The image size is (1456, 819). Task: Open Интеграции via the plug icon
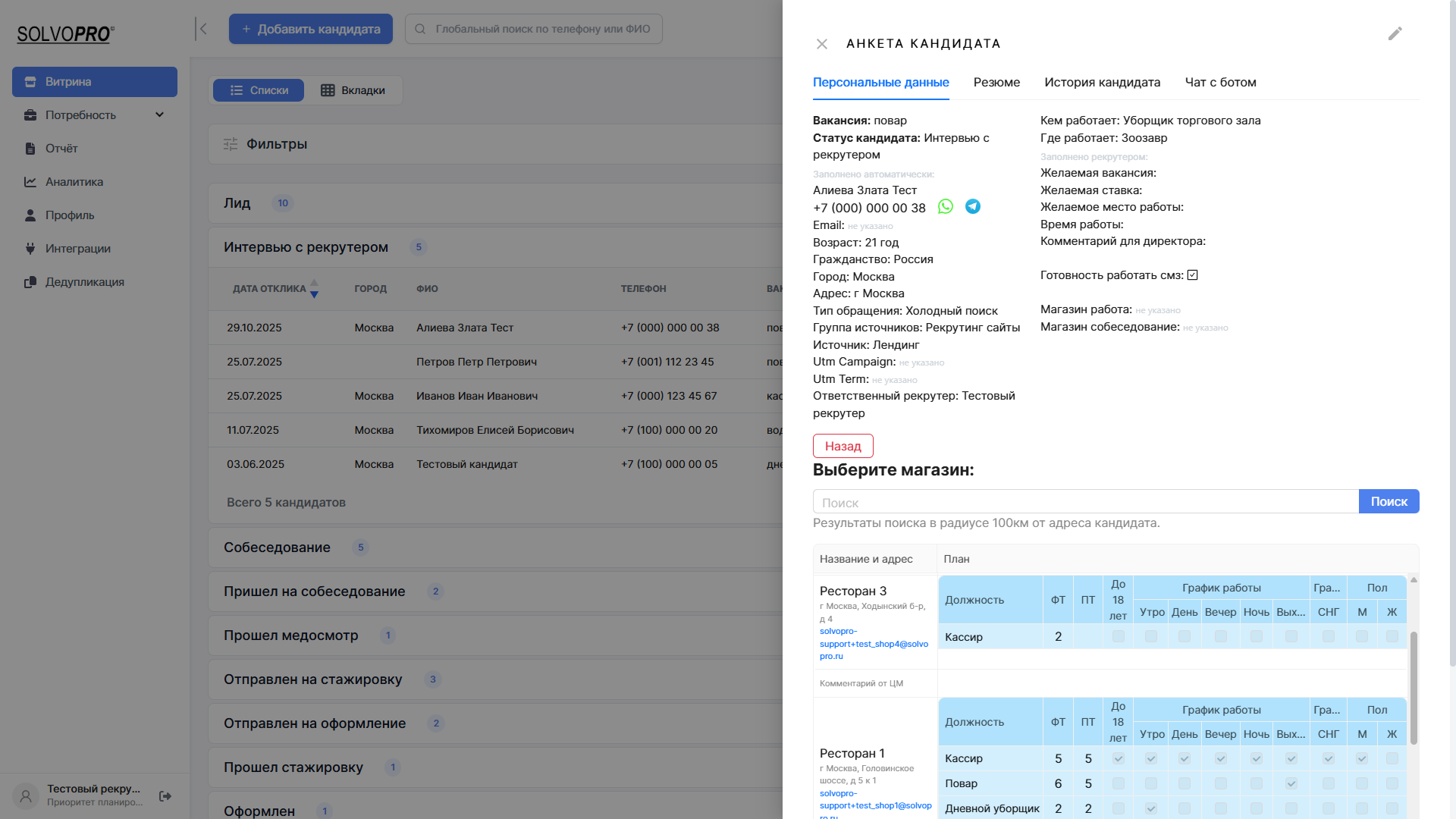pos(30,249)
